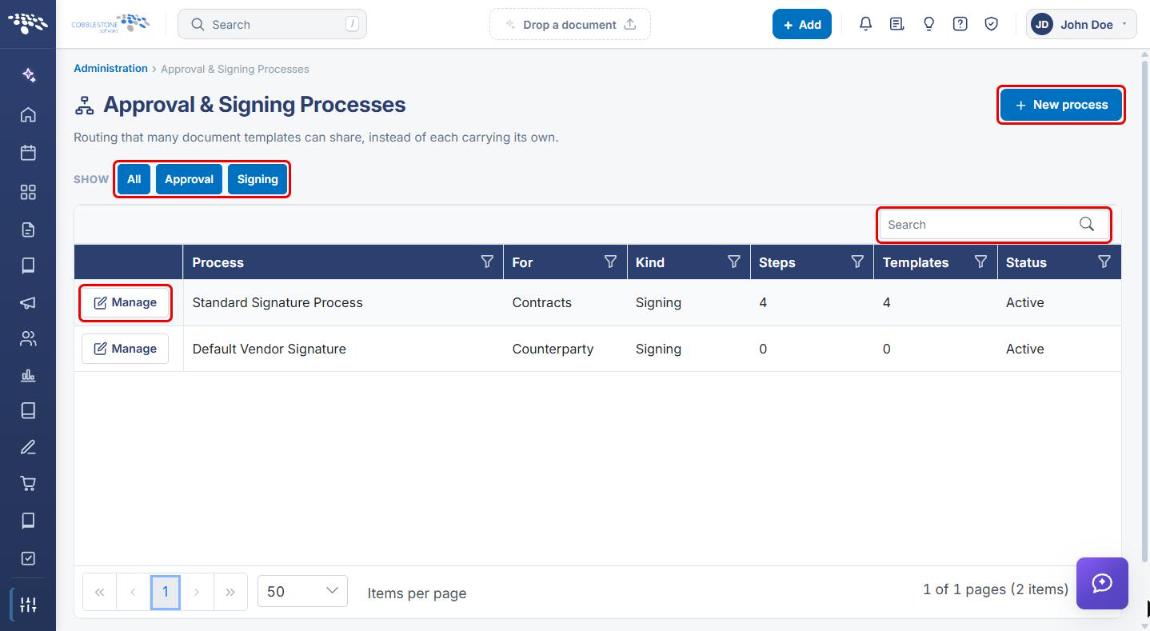Go to the next page arrow
This screenshot has height=631, width=1150.
point(197,591)
